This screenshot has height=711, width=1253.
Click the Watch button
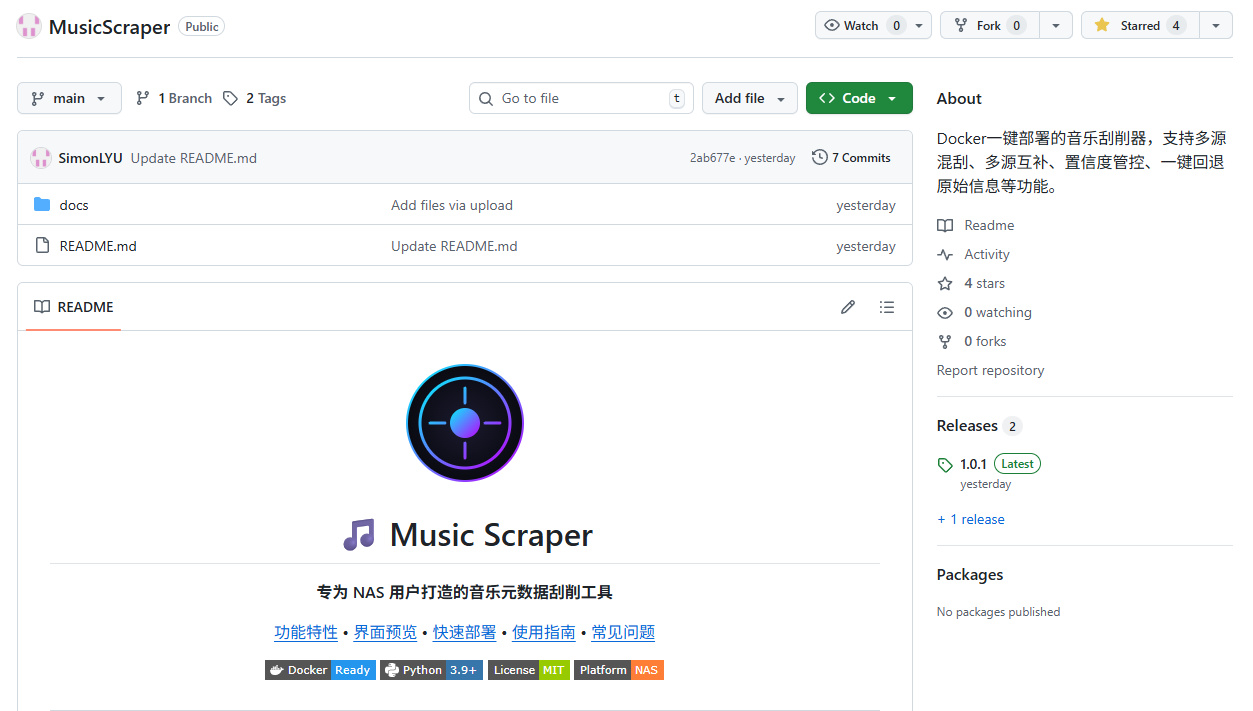(861, 26)
